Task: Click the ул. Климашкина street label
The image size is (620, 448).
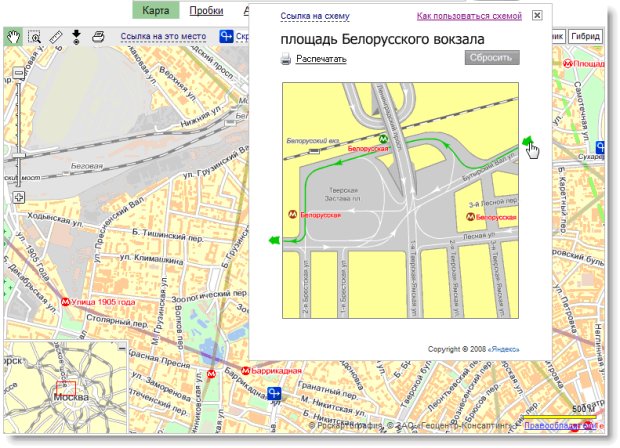Action: [x=151, y=259]
